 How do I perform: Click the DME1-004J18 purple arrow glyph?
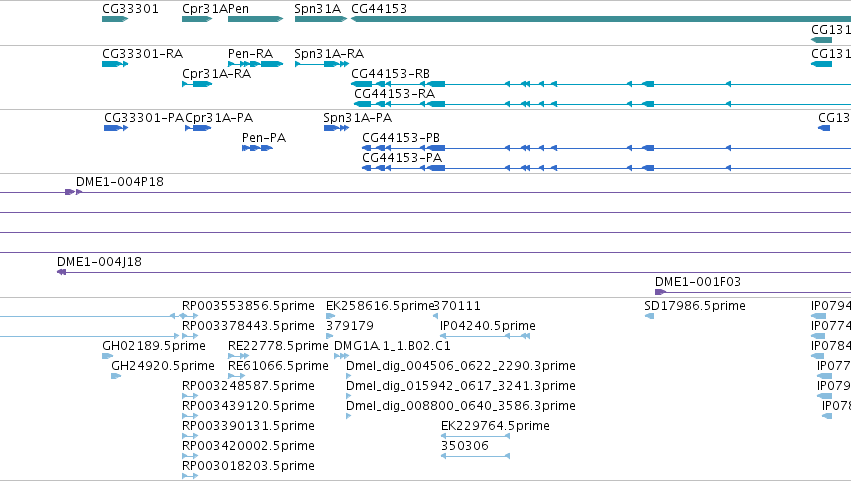[61, 272]
